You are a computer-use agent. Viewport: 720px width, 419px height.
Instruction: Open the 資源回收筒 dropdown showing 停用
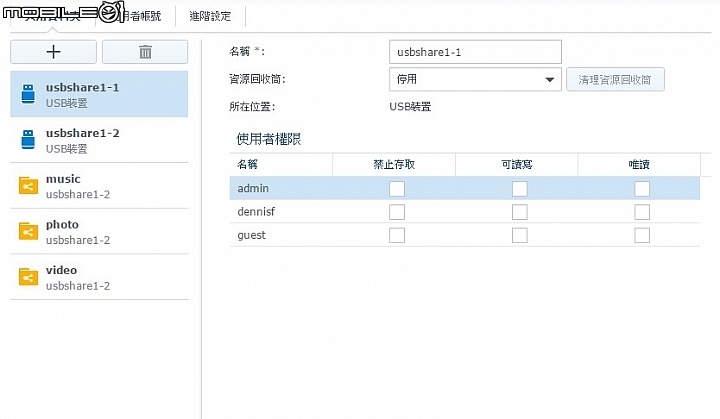475,79
